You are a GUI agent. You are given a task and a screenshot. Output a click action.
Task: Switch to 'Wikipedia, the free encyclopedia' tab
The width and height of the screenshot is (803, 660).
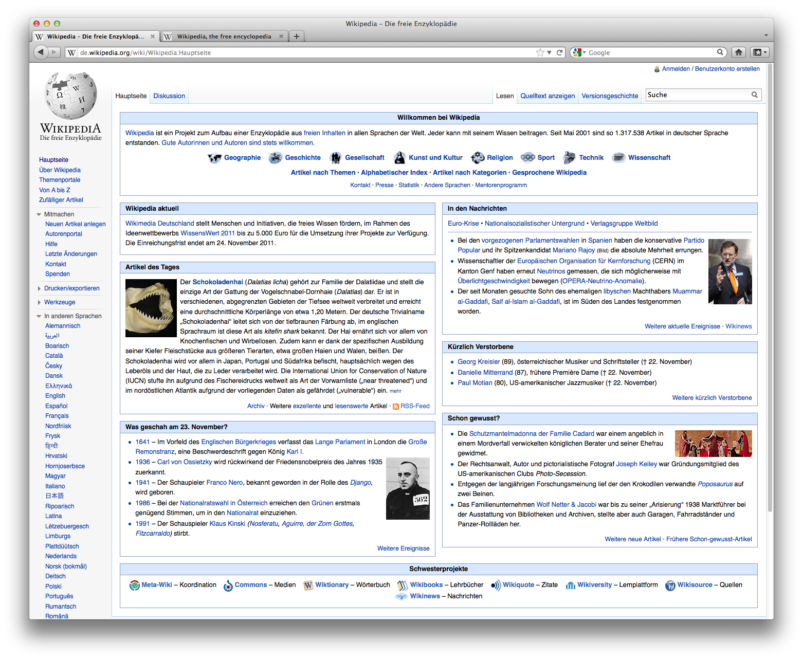pyautogui.click(x=223, y=36)
